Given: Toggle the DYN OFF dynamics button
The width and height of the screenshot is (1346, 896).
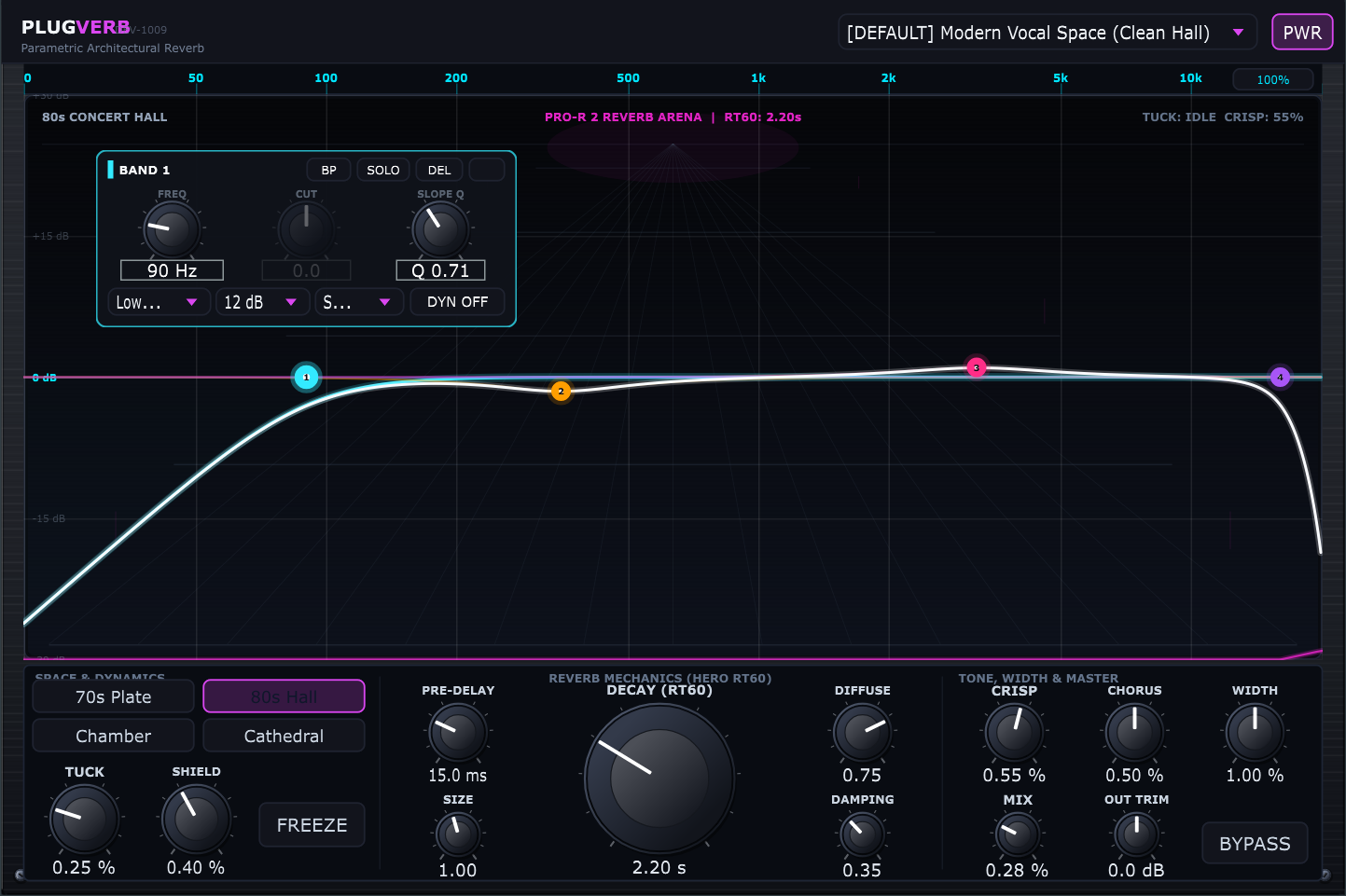Looking at the screenshot, I should (457, 302).
